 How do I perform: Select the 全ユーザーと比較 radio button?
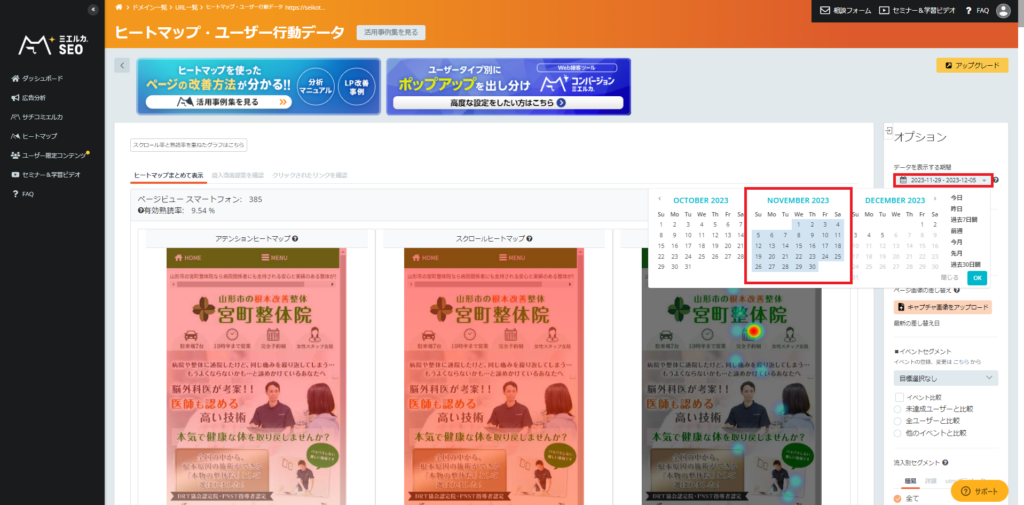point(899,421)
